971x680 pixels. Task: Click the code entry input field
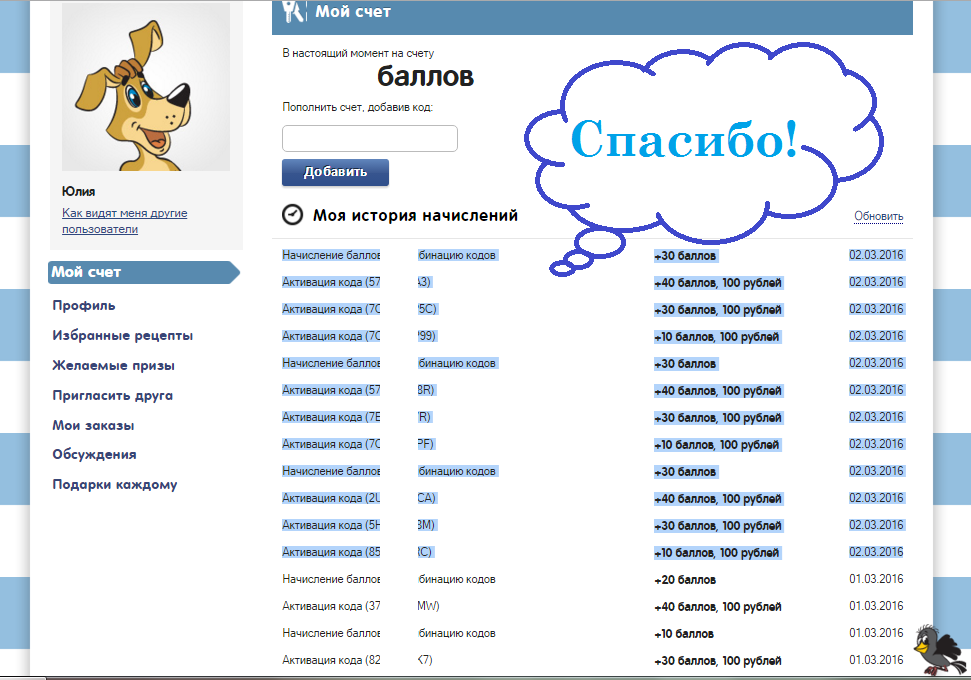coord(369,138)
